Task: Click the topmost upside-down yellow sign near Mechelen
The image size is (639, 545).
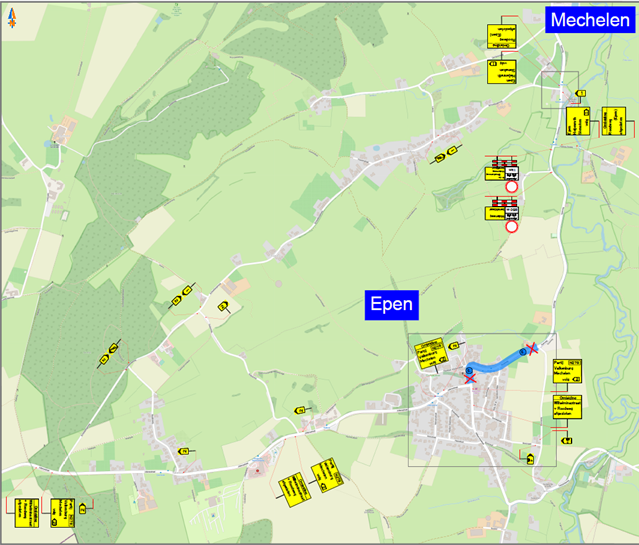Action: pyautogui.click(x=501, y=37)
